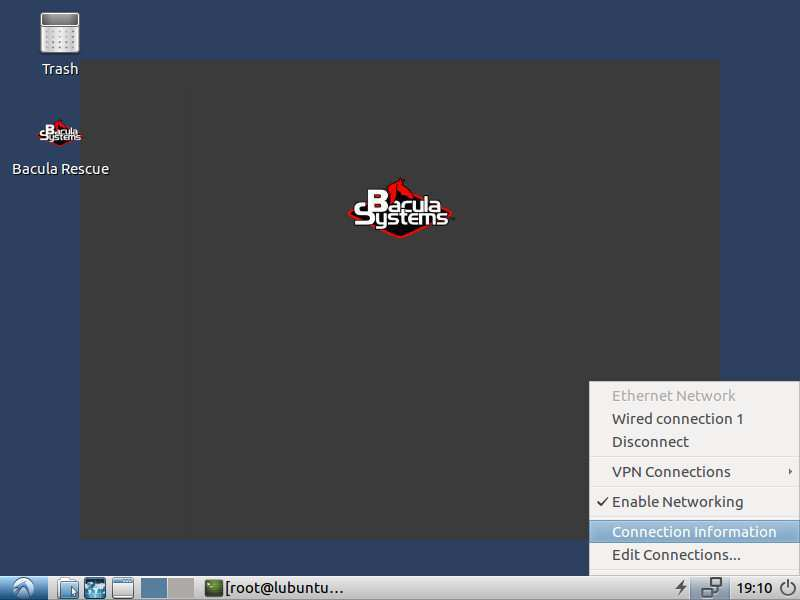Expand the VPN Connections submenu
Screen dimensions: 800x600
tap(694, 472)
